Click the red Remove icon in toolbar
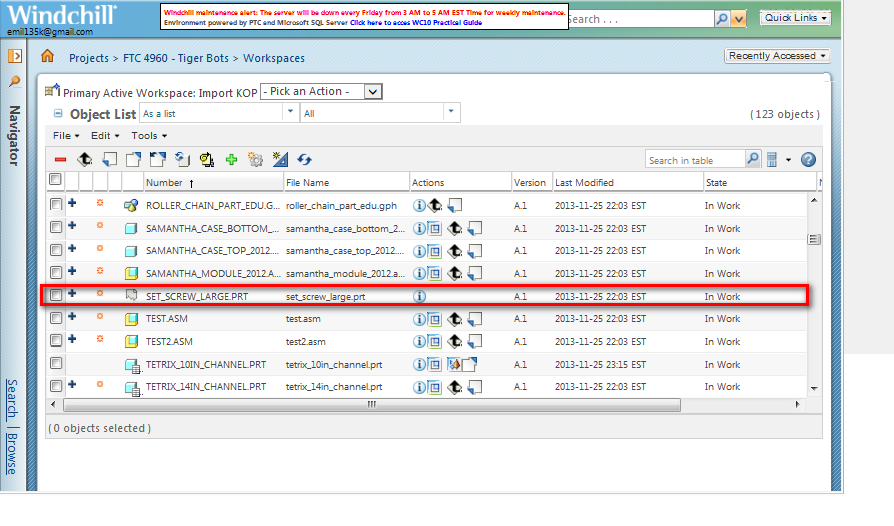This screenshot has height=526, width=894. pyautogui.click(x=60, y=160)
